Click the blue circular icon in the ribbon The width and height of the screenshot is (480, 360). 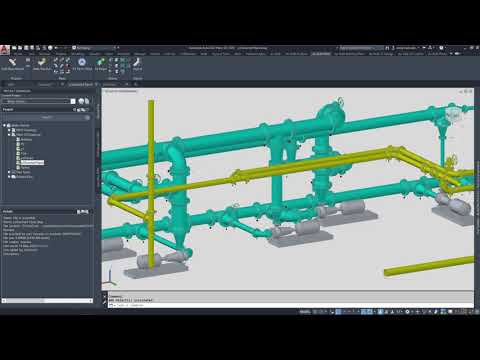(x=82, y=62)
